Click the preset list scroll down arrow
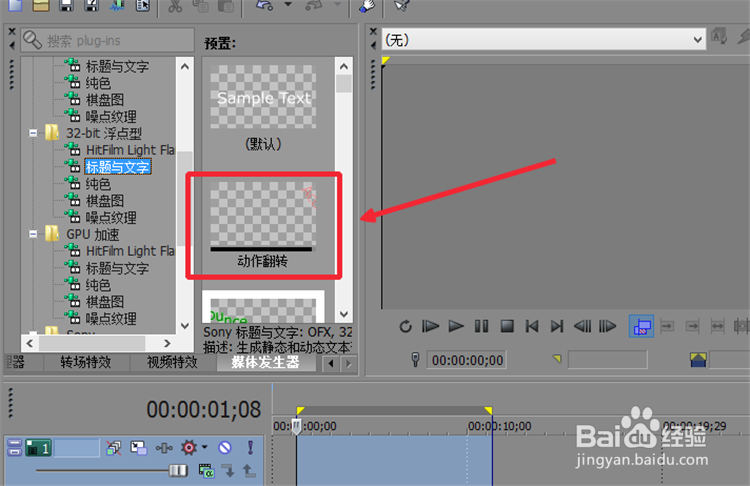The width and height of the screenshot is (750, 486). (344, 314)
